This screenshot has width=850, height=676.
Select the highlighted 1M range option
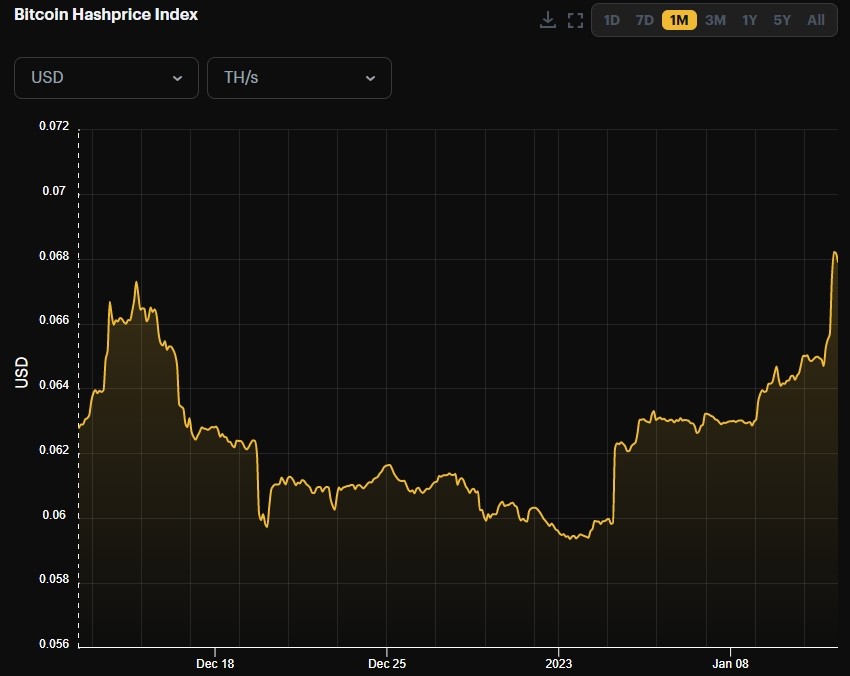tap(679, 20)
